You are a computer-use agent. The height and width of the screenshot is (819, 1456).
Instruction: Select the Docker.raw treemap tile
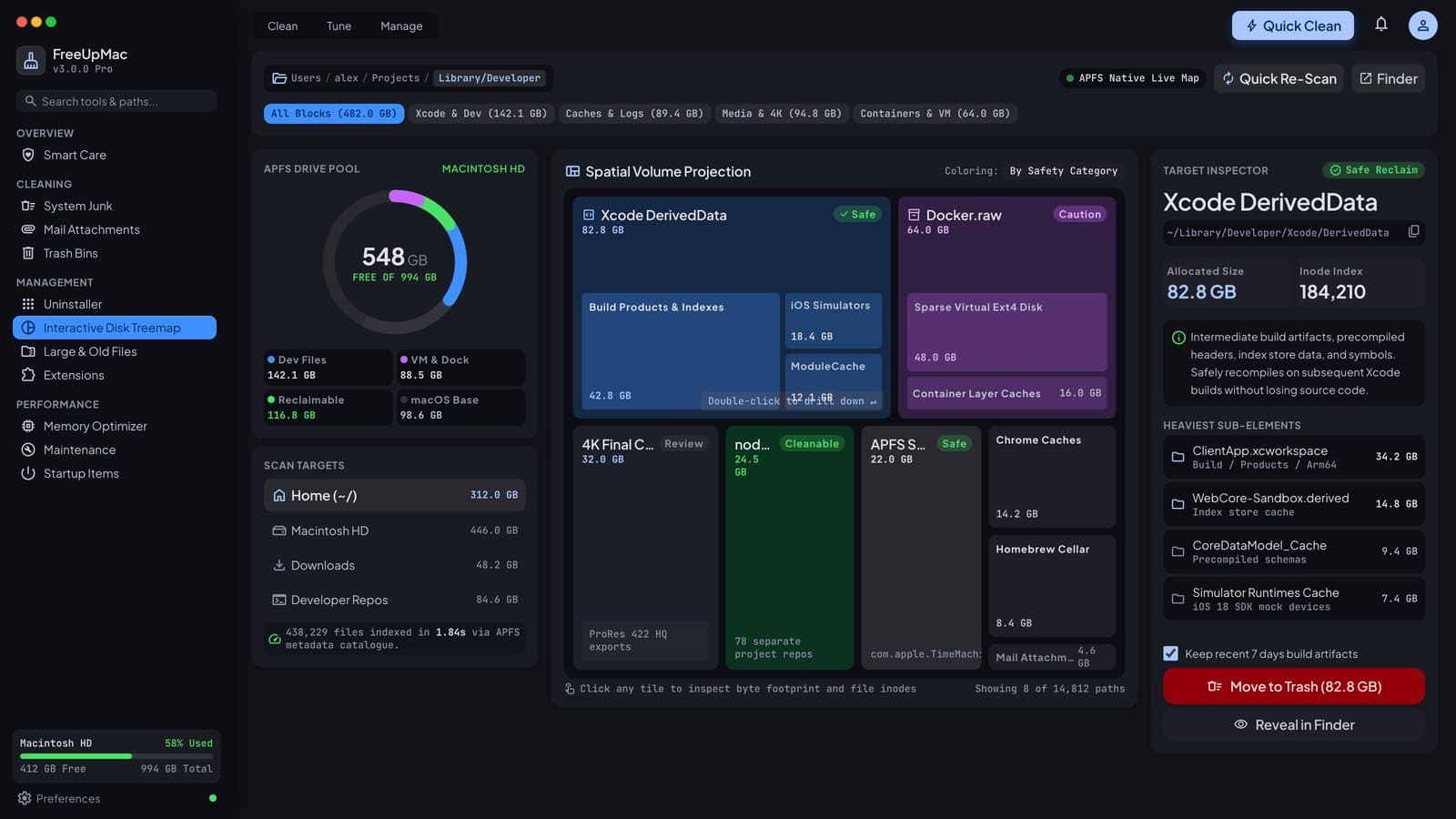pos(1006,308)
